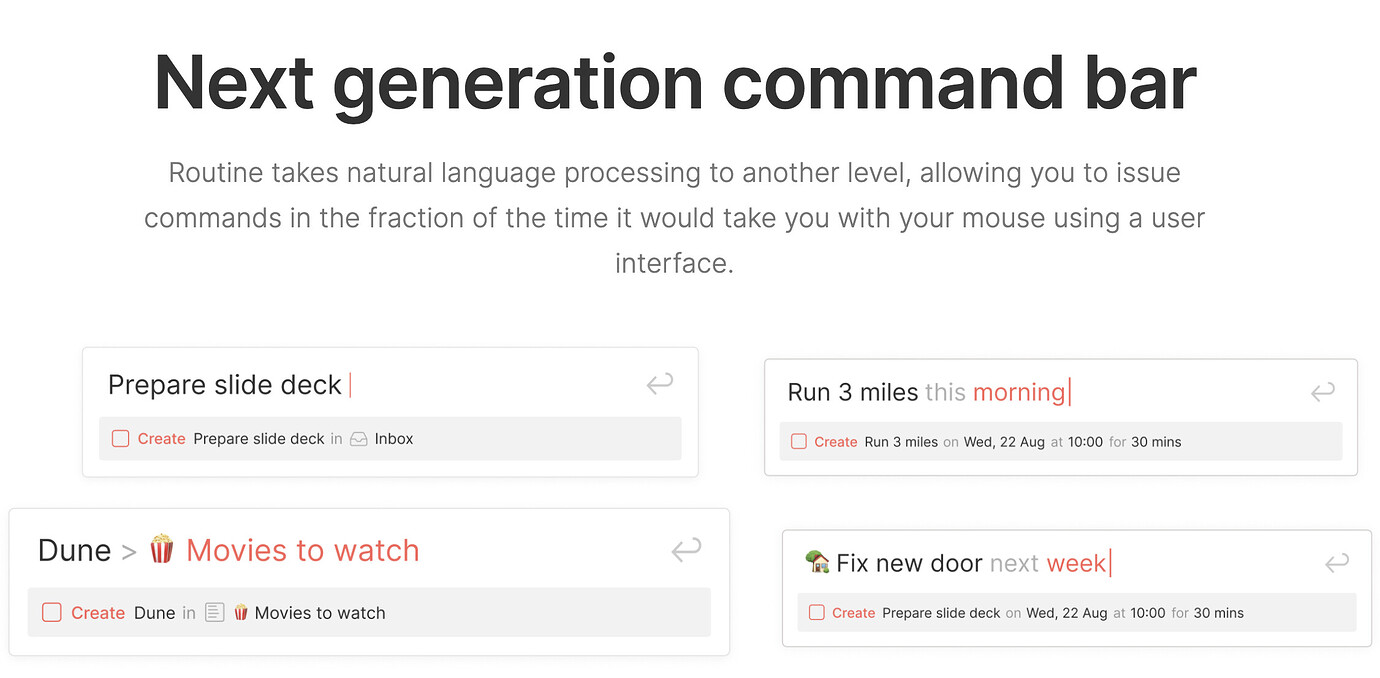The image size is (1380, 678).
Task: Check the checkbox in the Fix new door suggestion
Action: [817, 612]
